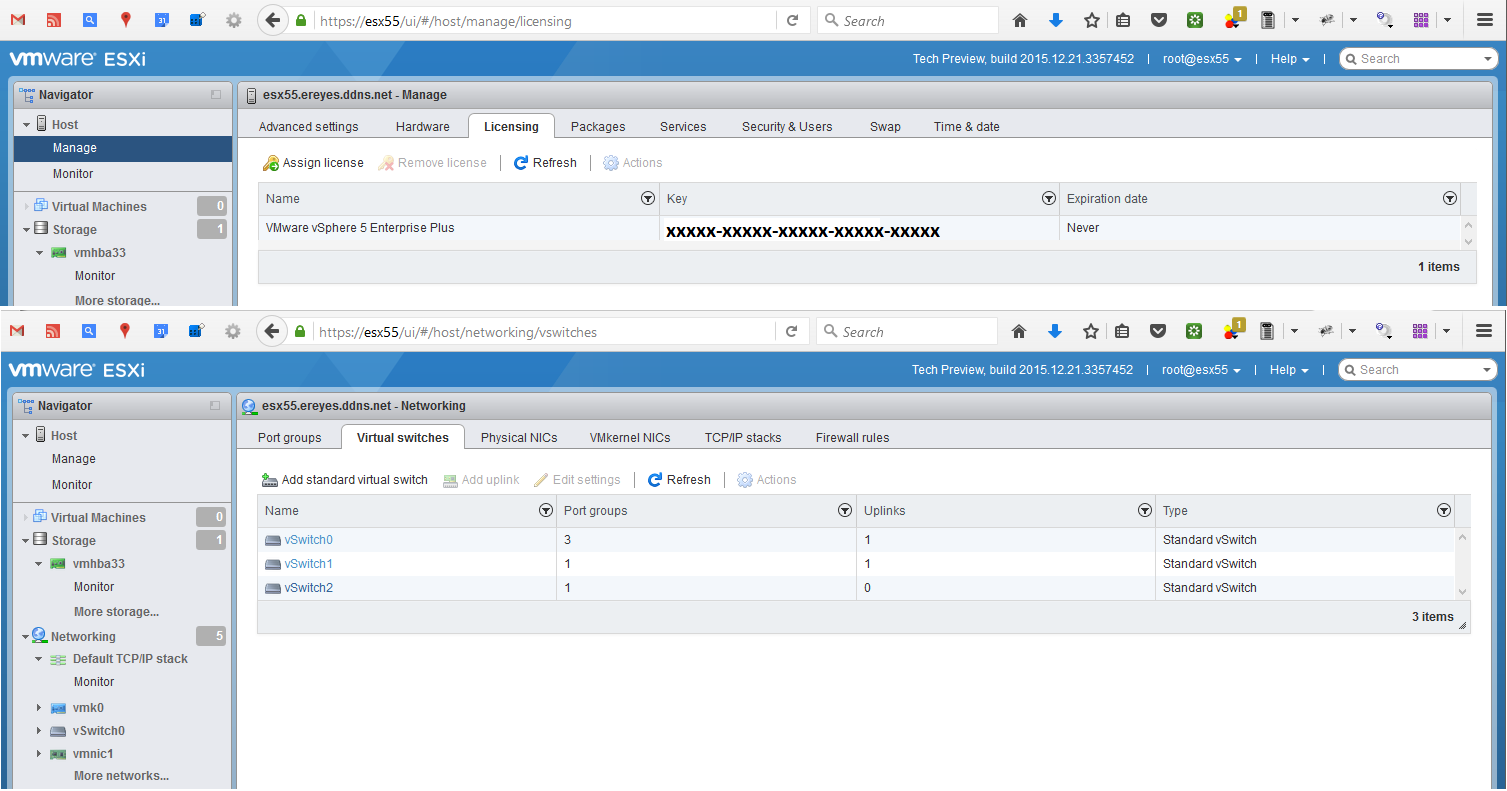This screenshot has height=791, width=1507.
Task: Switch to the Packages tab
Action: point(596,126)
